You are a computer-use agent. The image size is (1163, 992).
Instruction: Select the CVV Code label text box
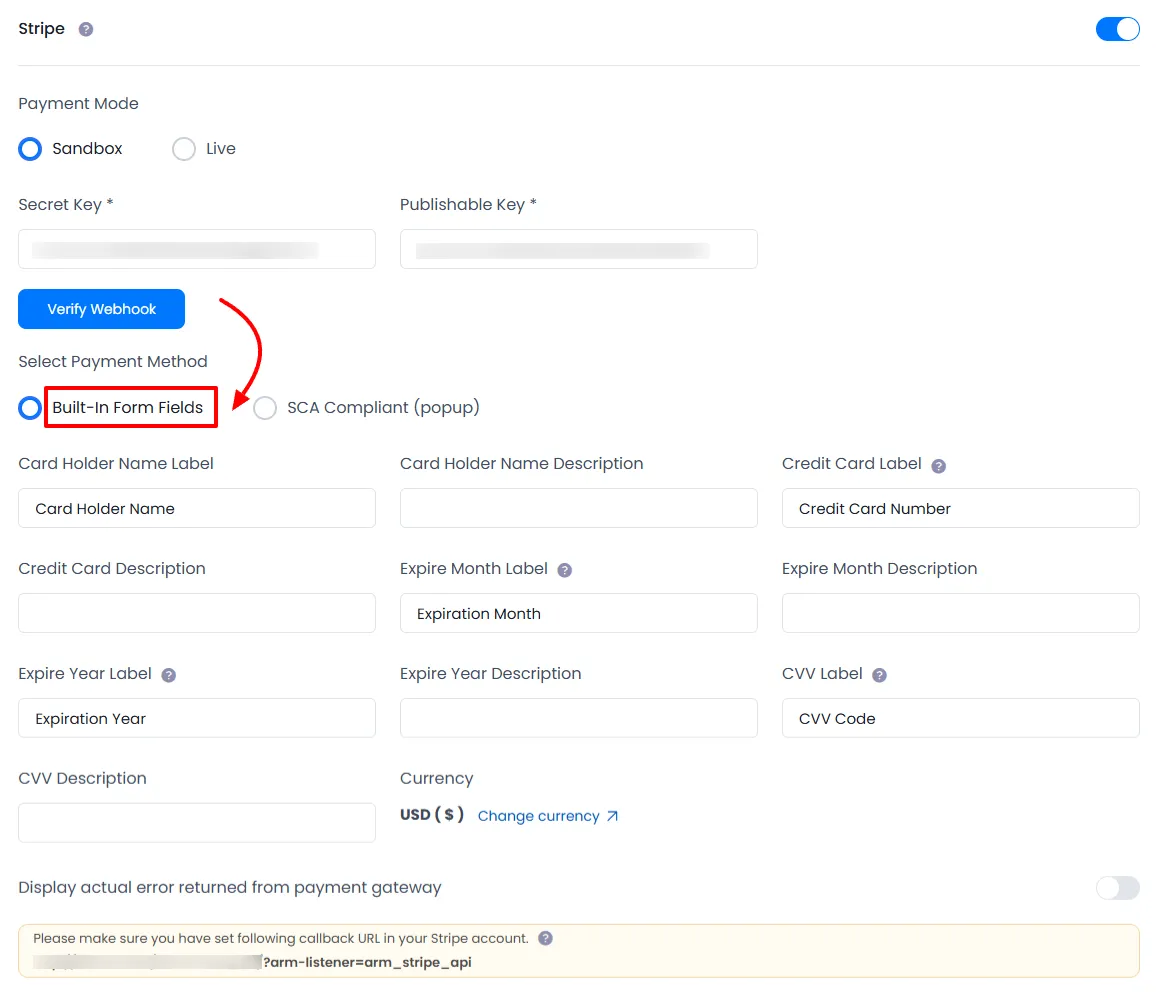[959, 718]
